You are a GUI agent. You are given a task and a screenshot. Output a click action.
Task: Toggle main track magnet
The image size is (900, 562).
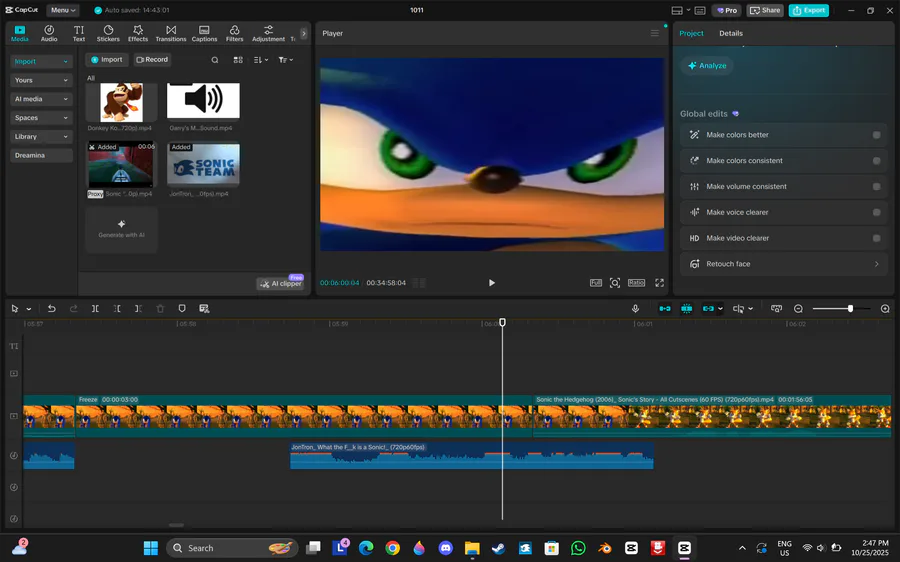665,309
